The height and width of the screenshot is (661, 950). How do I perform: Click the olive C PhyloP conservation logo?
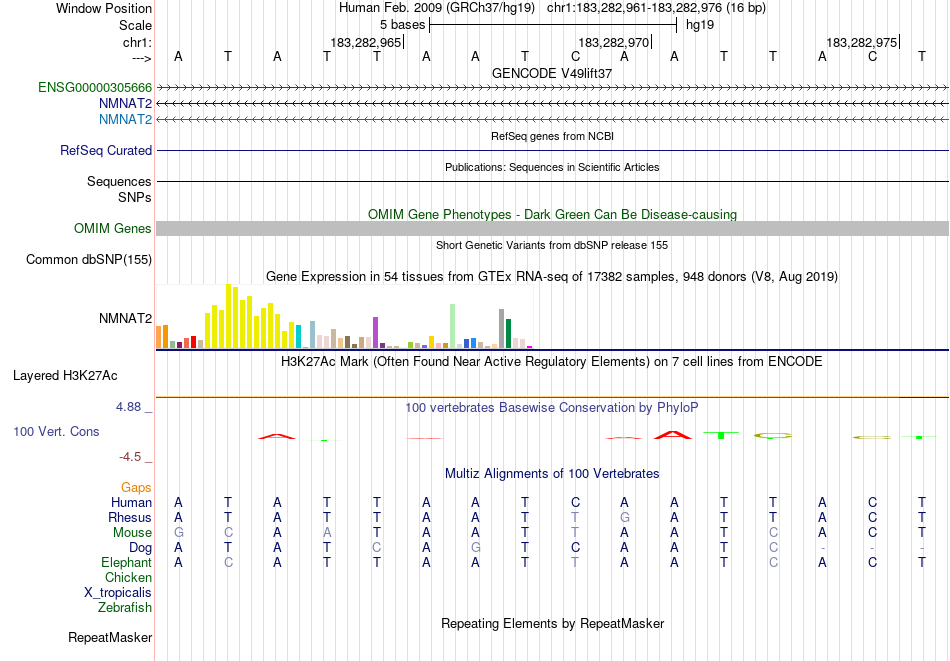coord(773,436)
